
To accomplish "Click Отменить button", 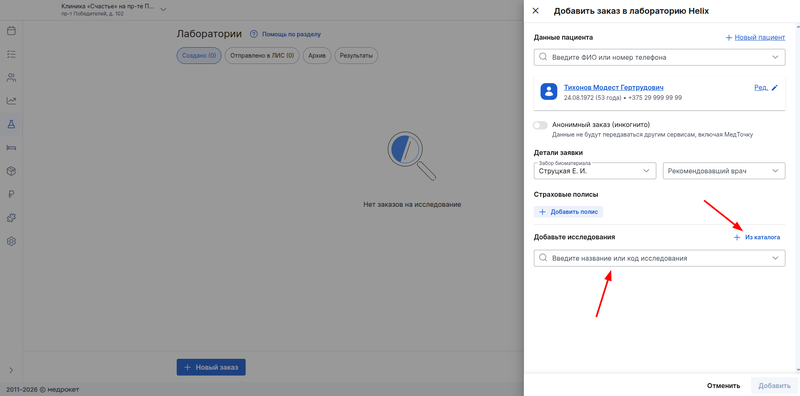I will pos(723,386).
